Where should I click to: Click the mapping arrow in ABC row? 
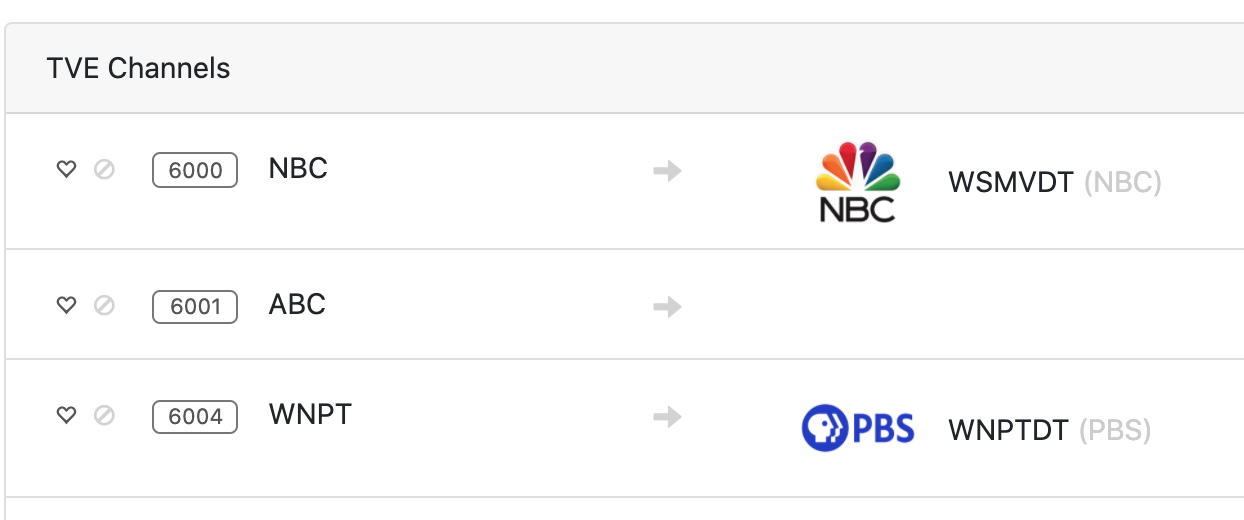click(667, 306)
